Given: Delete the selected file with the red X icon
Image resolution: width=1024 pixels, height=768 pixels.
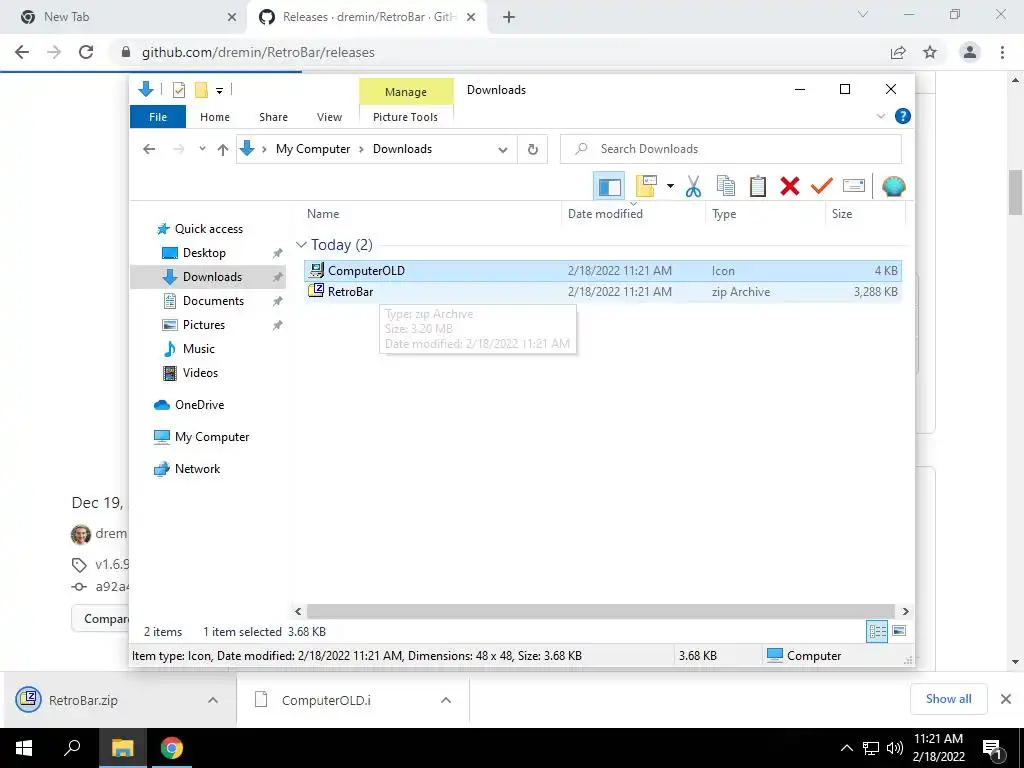Looking at the screenshot, I should pyautogui.click(x=790, y=187).
